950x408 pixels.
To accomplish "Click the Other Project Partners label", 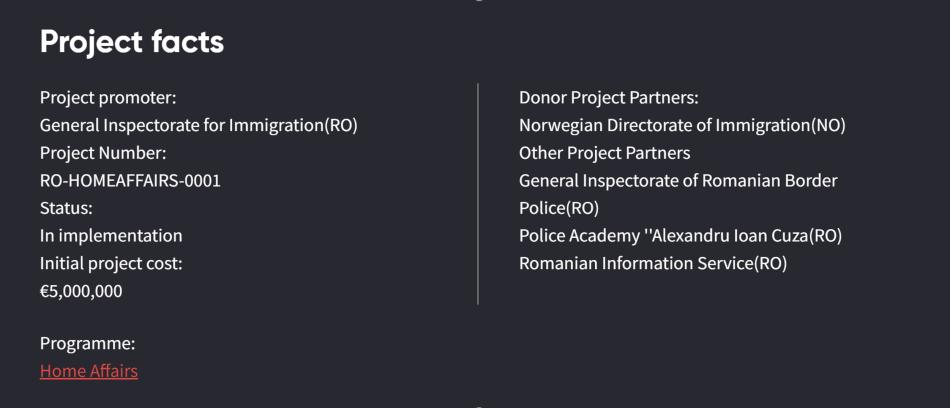I will 604,153.
